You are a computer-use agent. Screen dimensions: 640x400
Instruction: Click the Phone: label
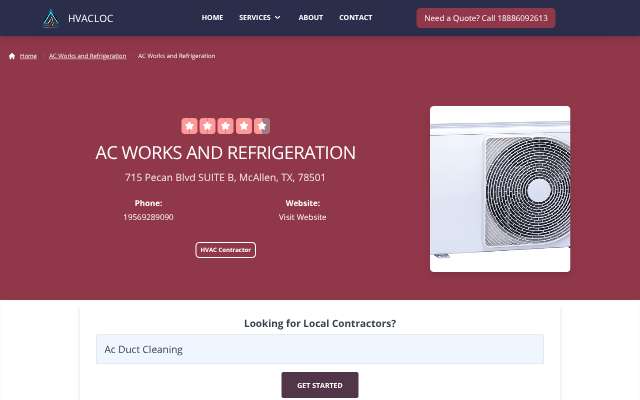[x=148, y=203]
